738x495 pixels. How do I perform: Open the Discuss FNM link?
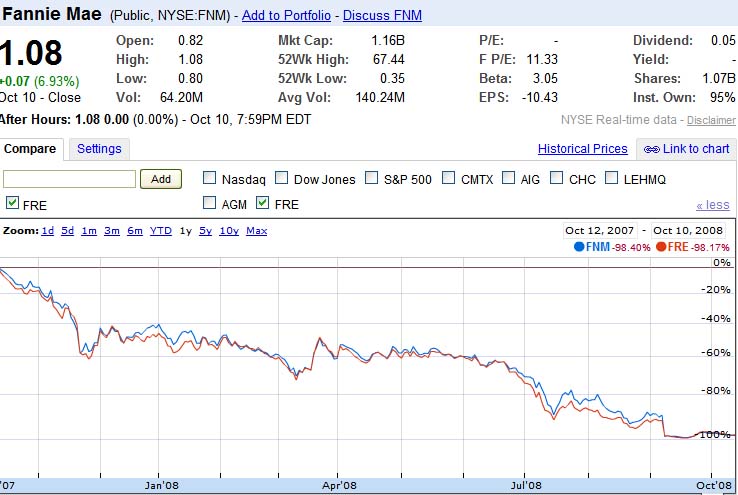(382, 16)
